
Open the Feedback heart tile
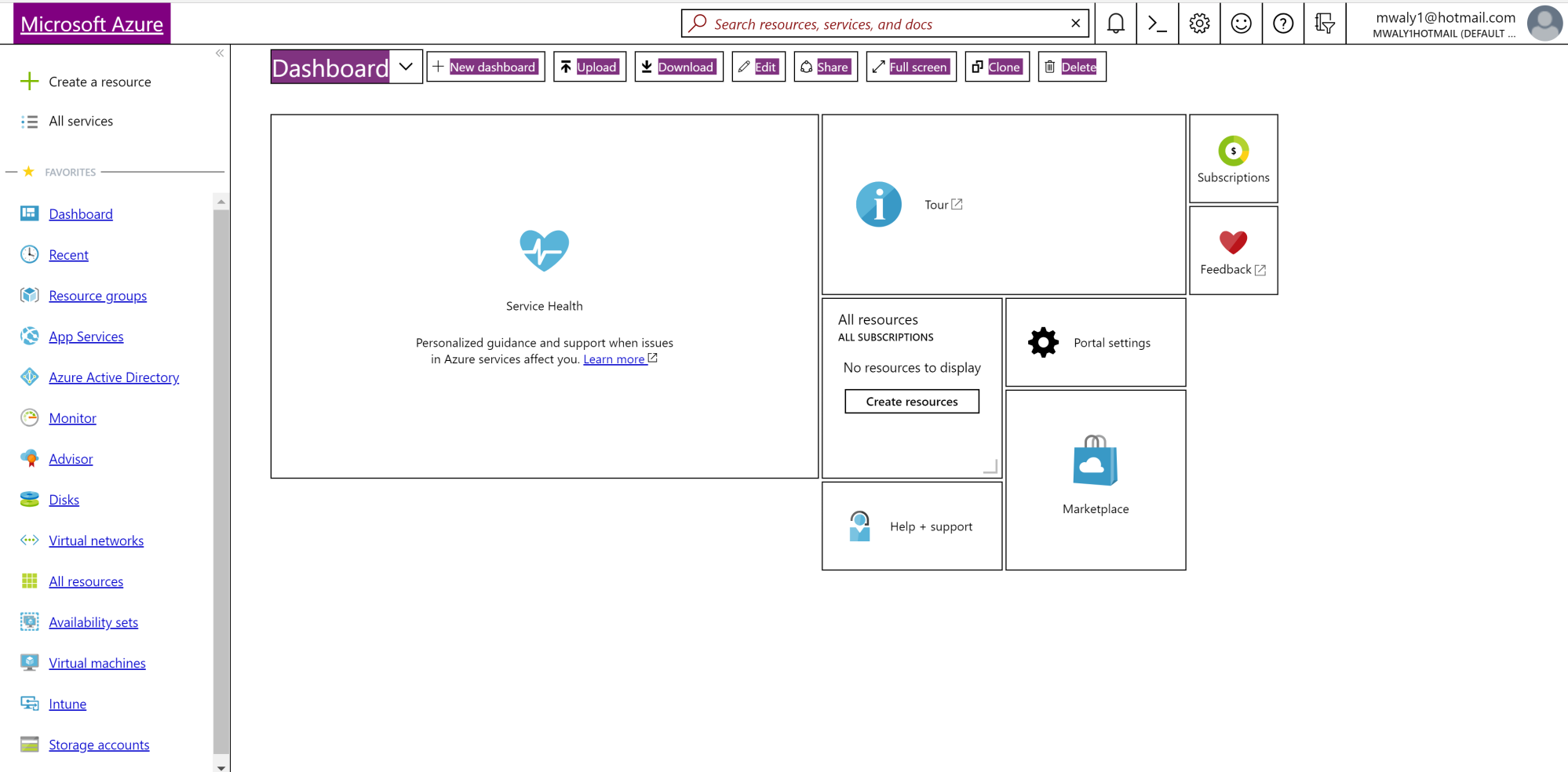(x=1233, y=251)
